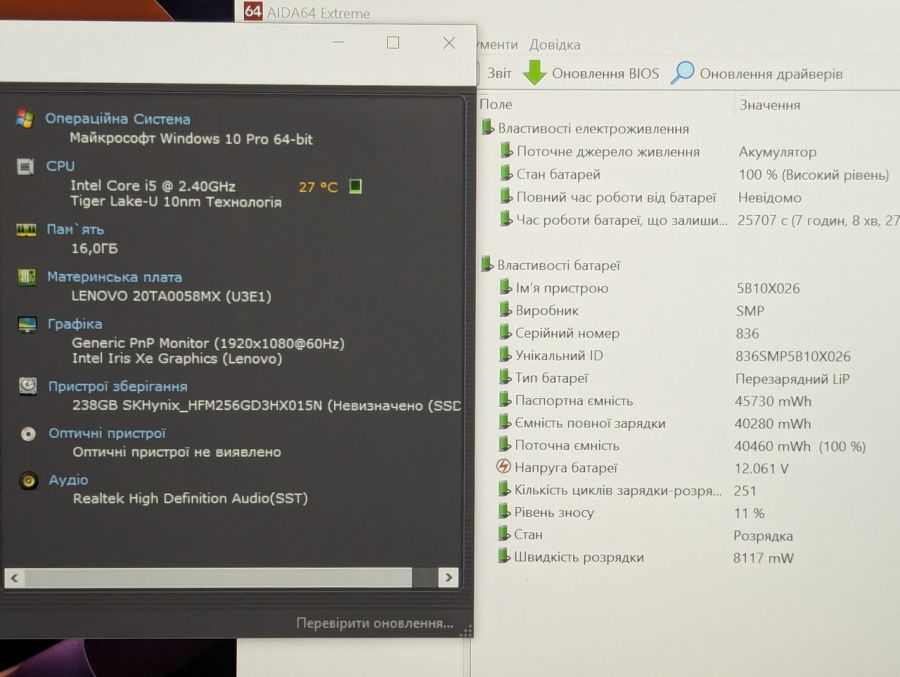Click battery icon of Властивості батареї group
Image resolution: width=900 pixels, height=677 pixels.
[x=487, y=264]
